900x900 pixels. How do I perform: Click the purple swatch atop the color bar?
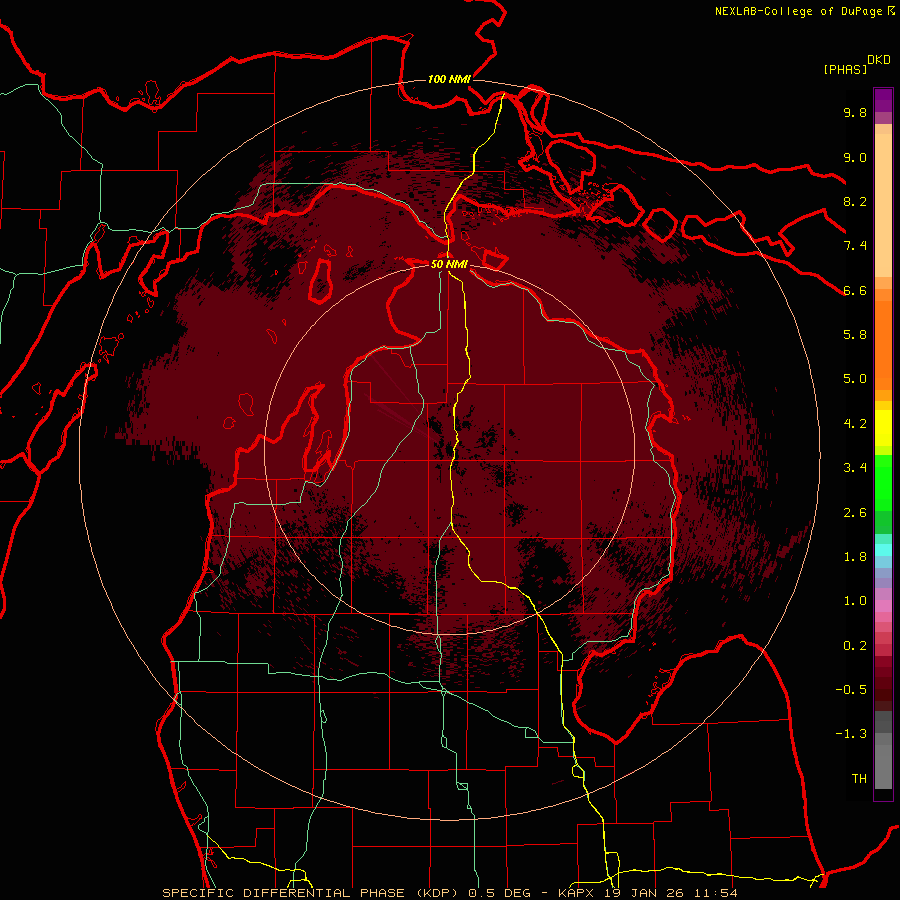[883, 100]
